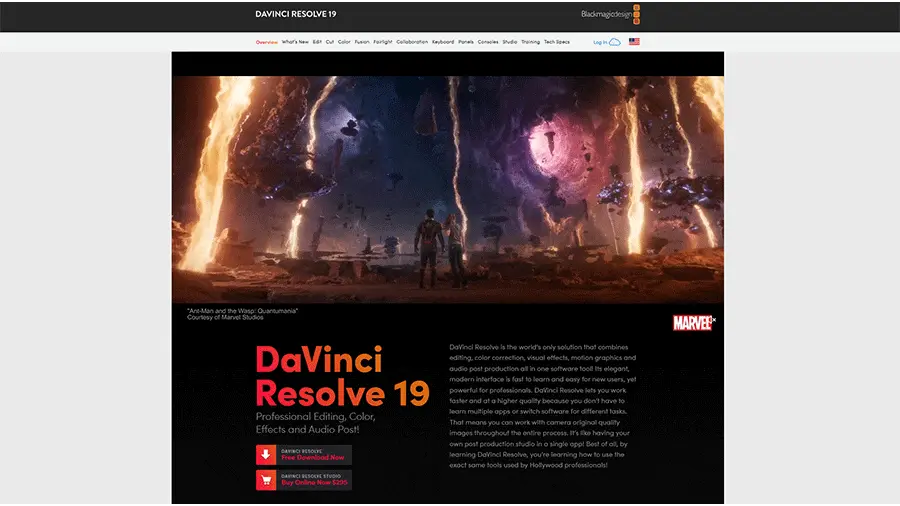
Task: Click the Blackmagicdesign logo
Action: (610, 14)
